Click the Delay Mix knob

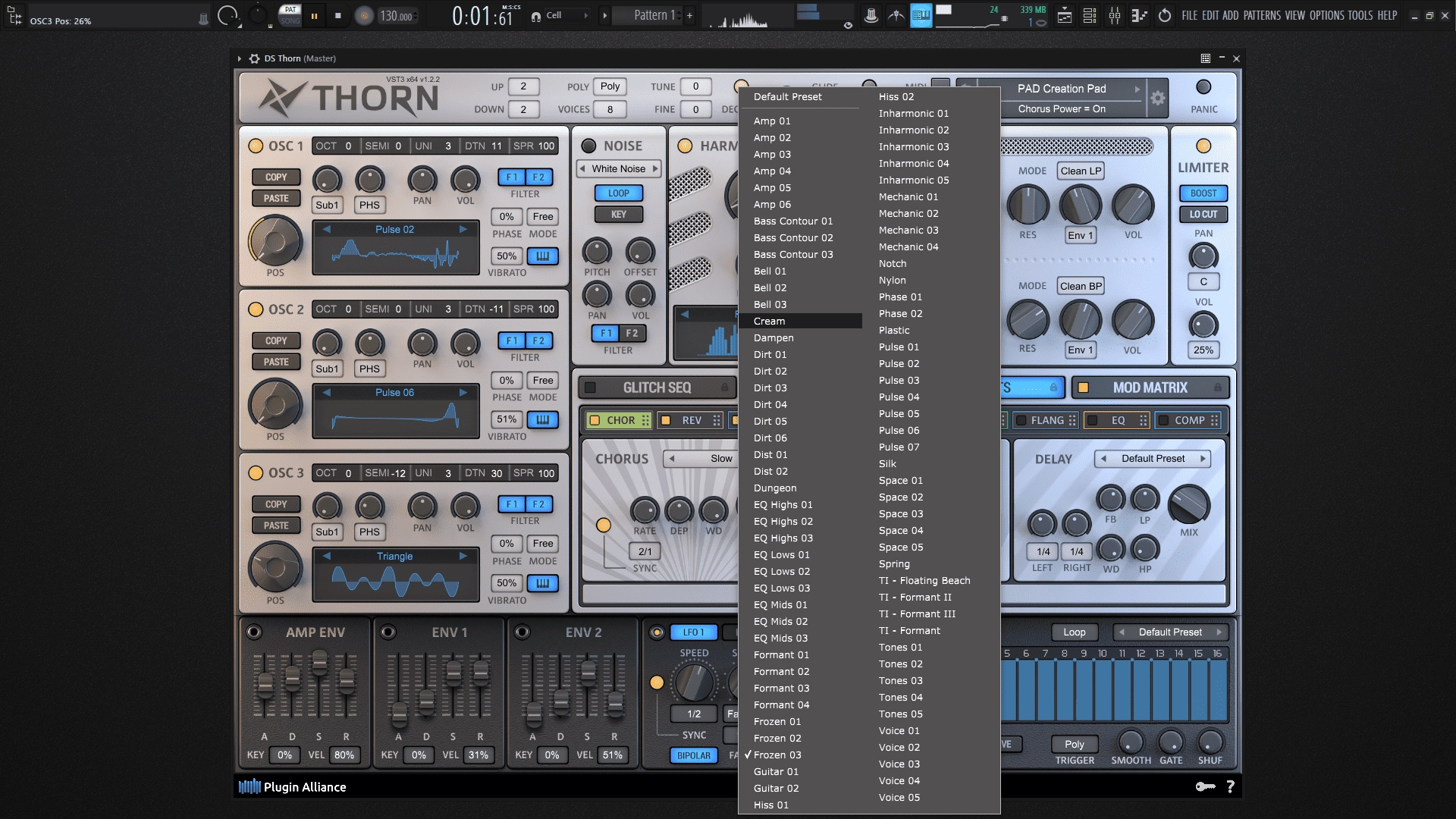point(1188,504)
